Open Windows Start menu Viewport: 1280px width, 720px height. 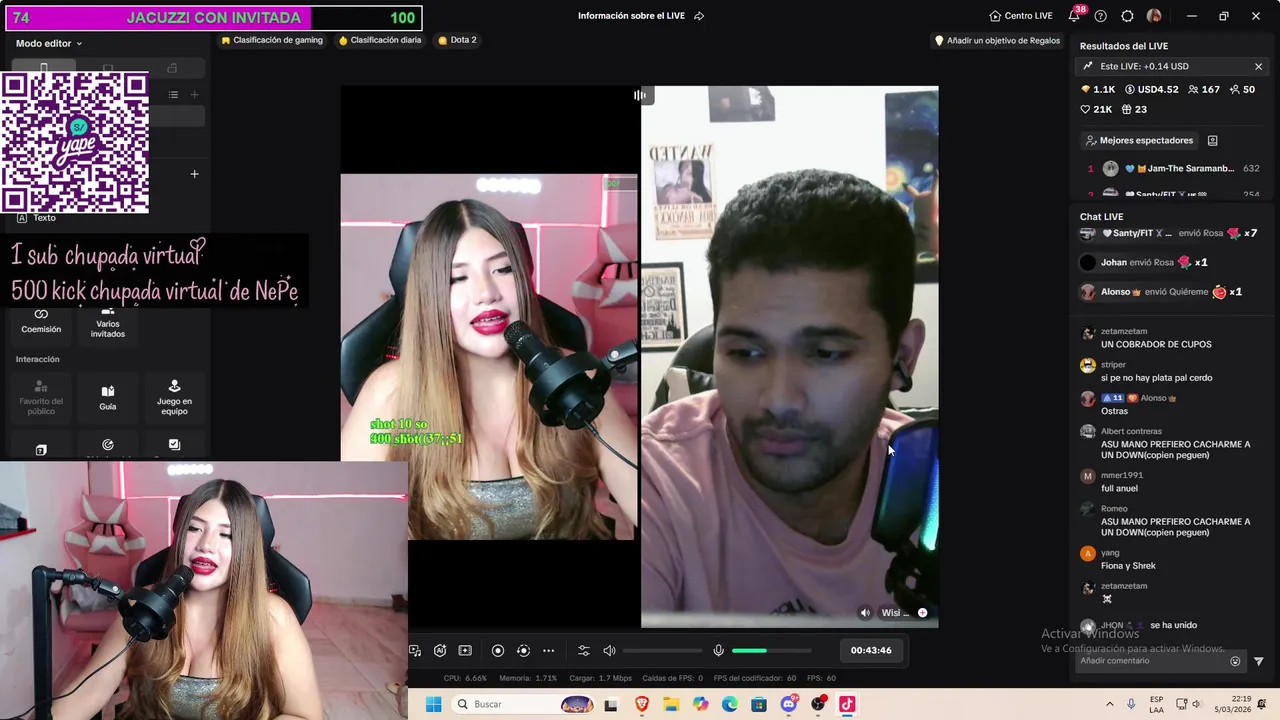pyautogui.click(x=434, y=704)
